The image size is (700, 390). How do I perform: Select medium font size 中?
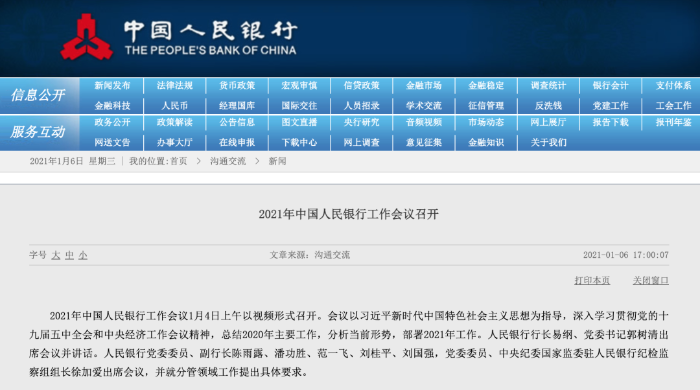[x=69, y=255]
